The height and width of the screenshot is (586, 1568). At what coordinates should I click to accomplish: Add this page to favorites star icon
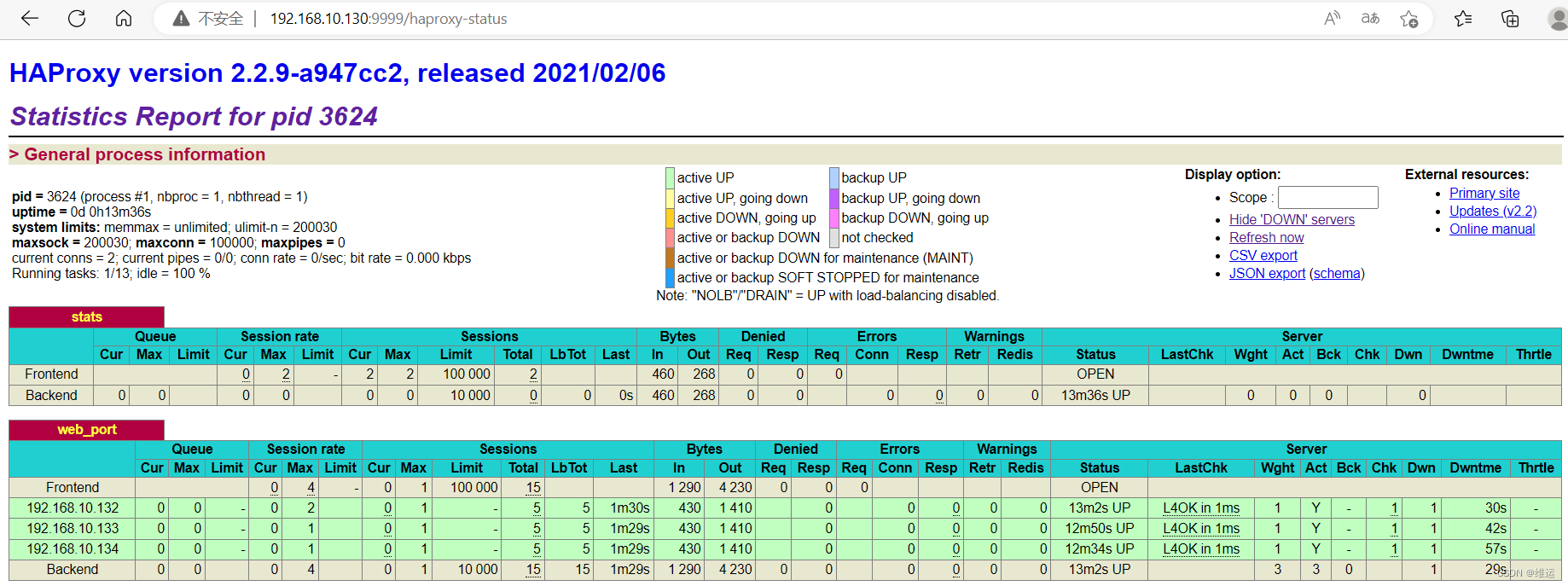pyautogui.click(x=1409, y=19)
